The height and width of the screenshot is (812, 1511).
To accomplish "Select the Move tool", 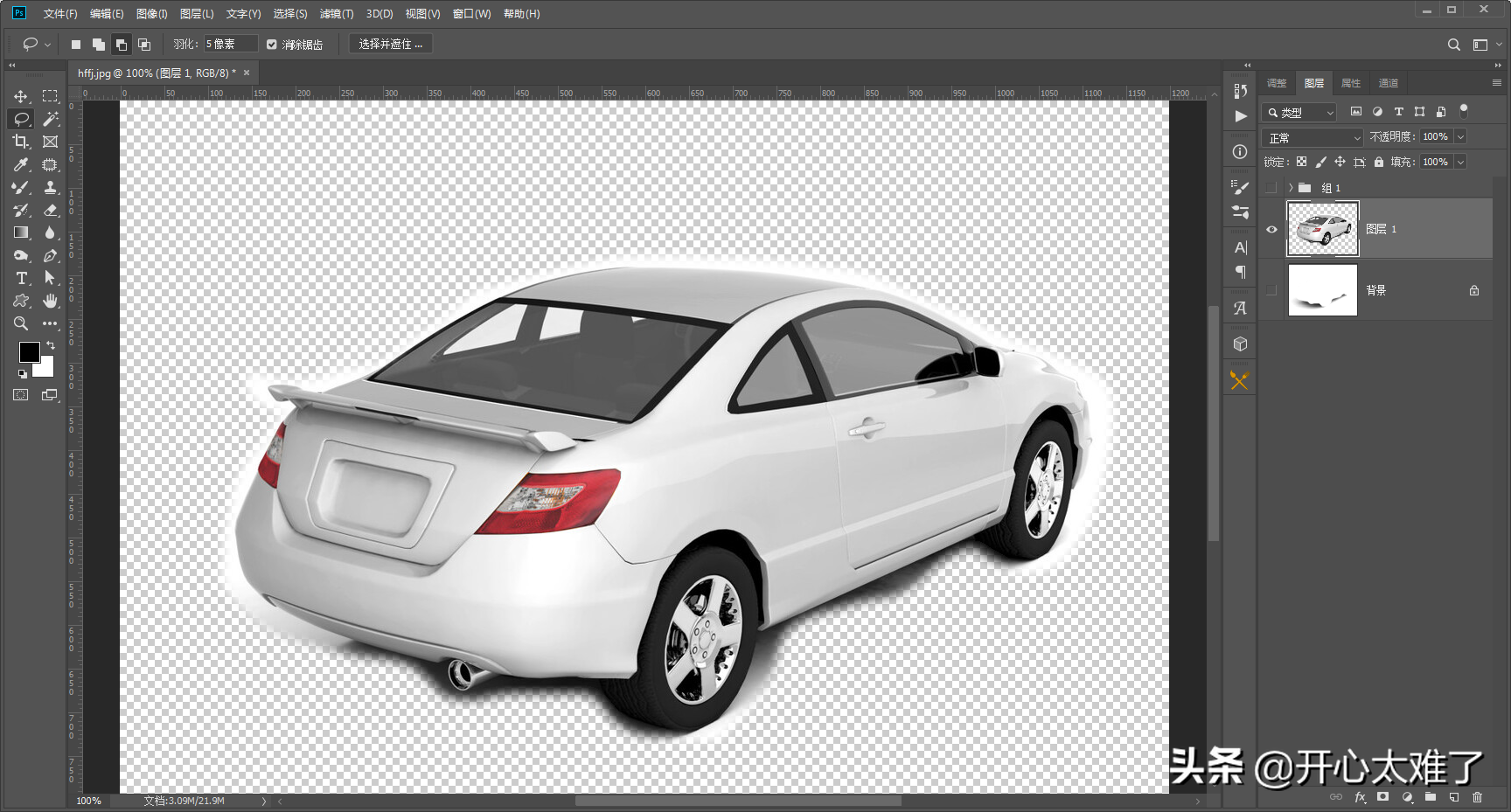I will 21,96.
